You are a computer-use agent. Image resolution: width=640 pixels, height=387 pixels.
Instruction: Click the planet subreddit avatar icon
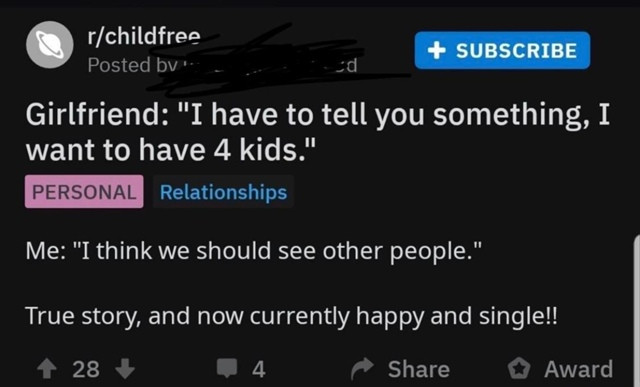(50, 44)
